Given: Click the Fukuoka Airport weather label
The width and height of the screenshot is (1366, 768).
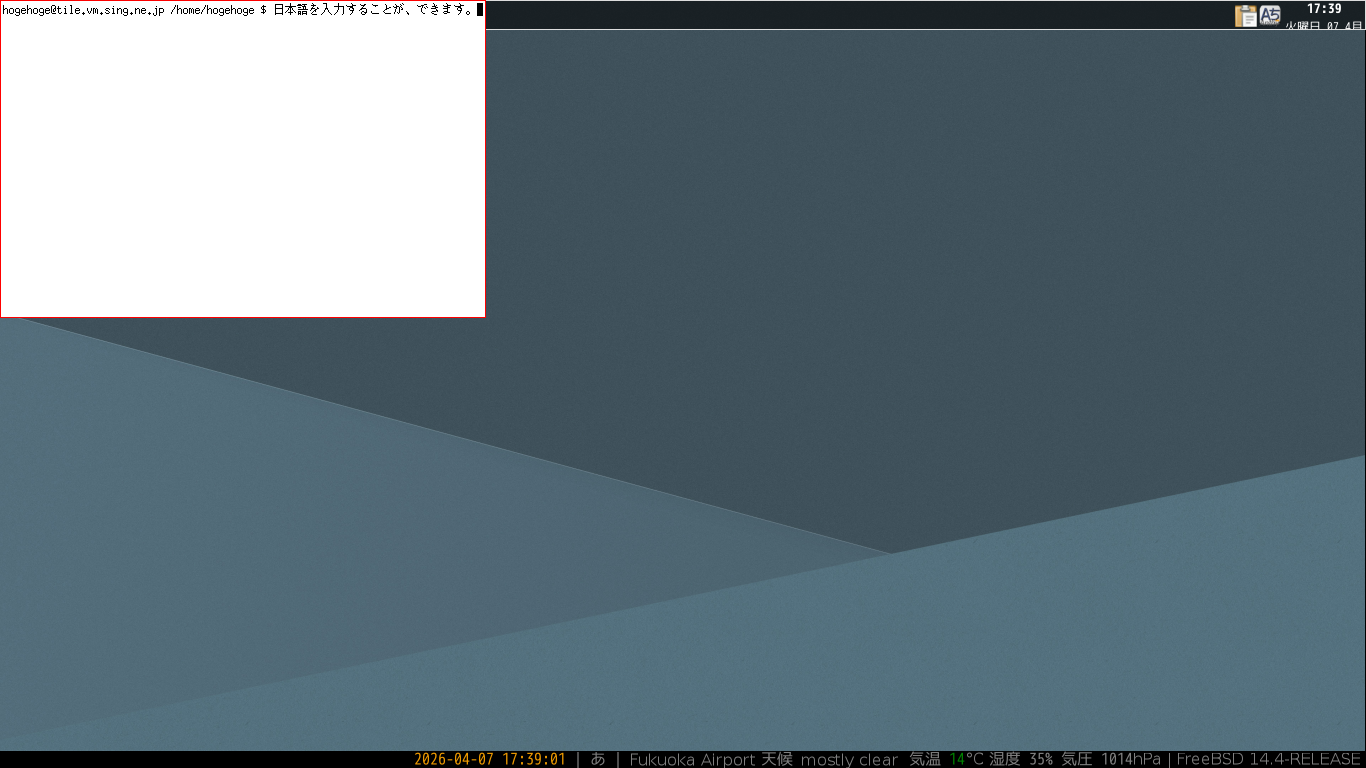Looking at the screenshot, I should [x=692, y=759].
